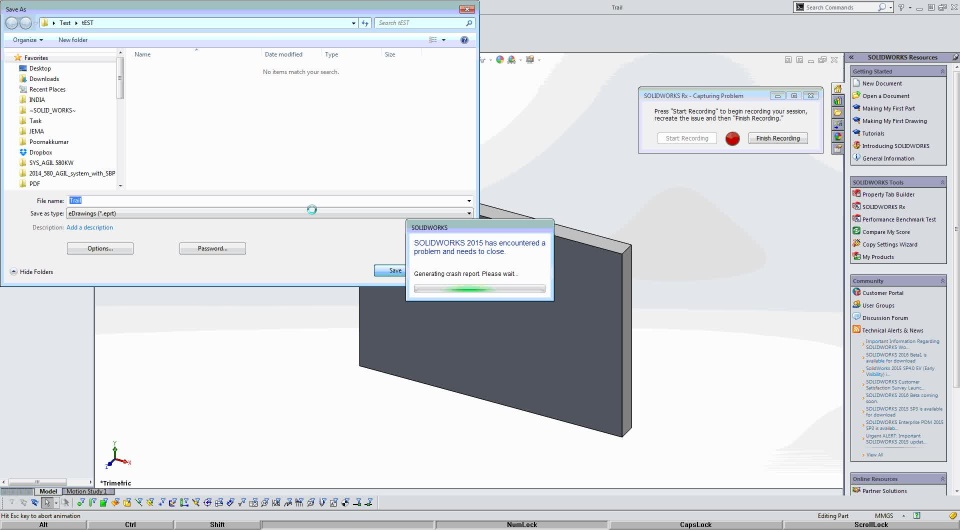Screen dimensions: 960x530
Task: Click the Customer Portal icon
Action: click(x=857, y=293)
